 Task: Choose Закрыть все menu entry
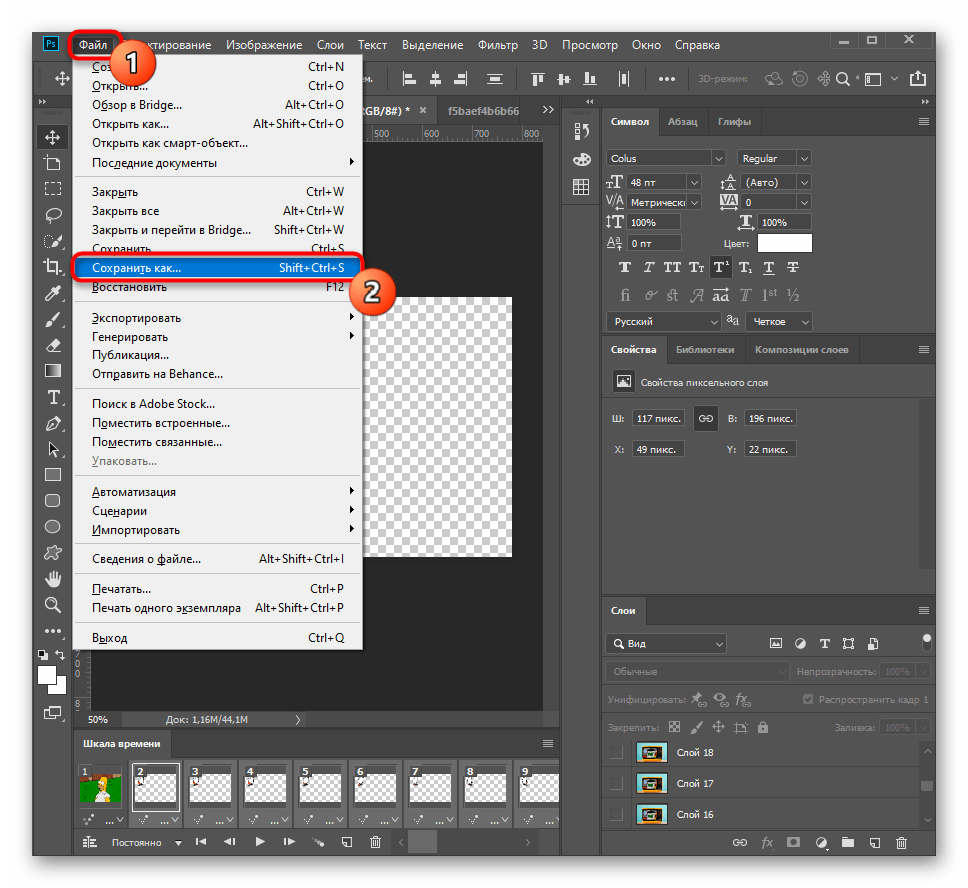(217, 211)
